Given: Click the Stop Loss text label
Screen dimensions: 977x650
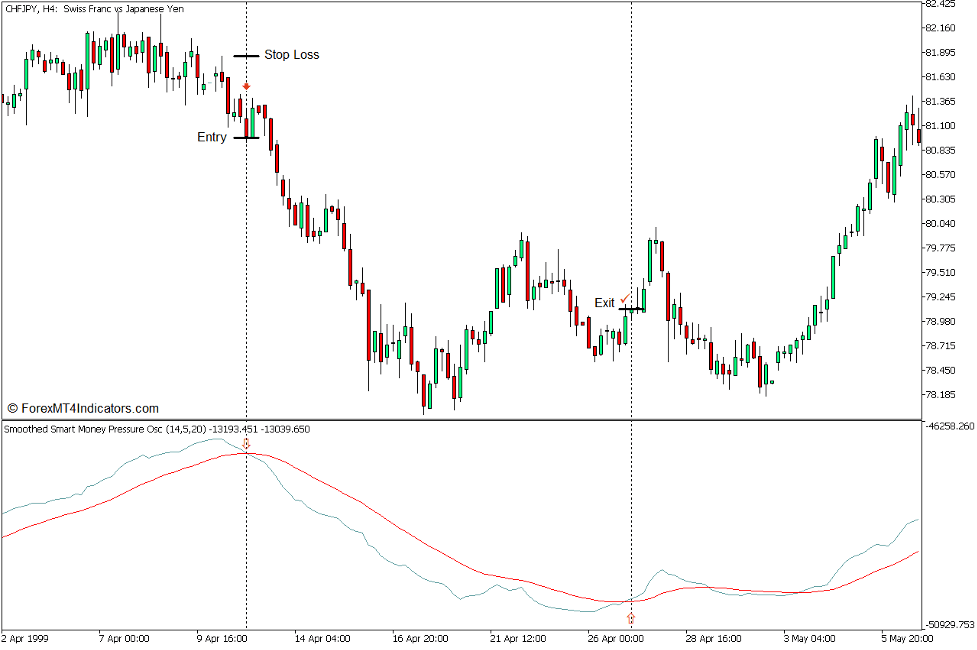Looking at the screenshot, I should (292, 55).
